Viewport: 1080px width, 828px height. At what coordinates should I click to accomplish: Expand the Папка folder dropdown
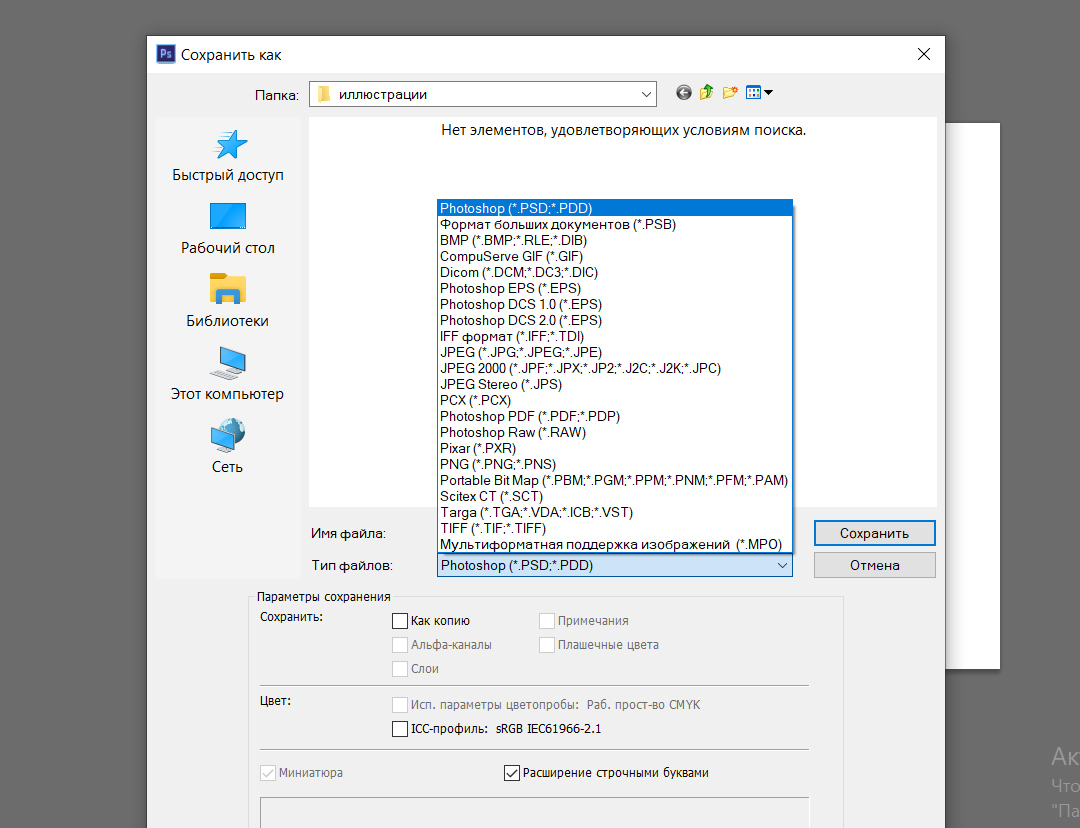[645, 94]
